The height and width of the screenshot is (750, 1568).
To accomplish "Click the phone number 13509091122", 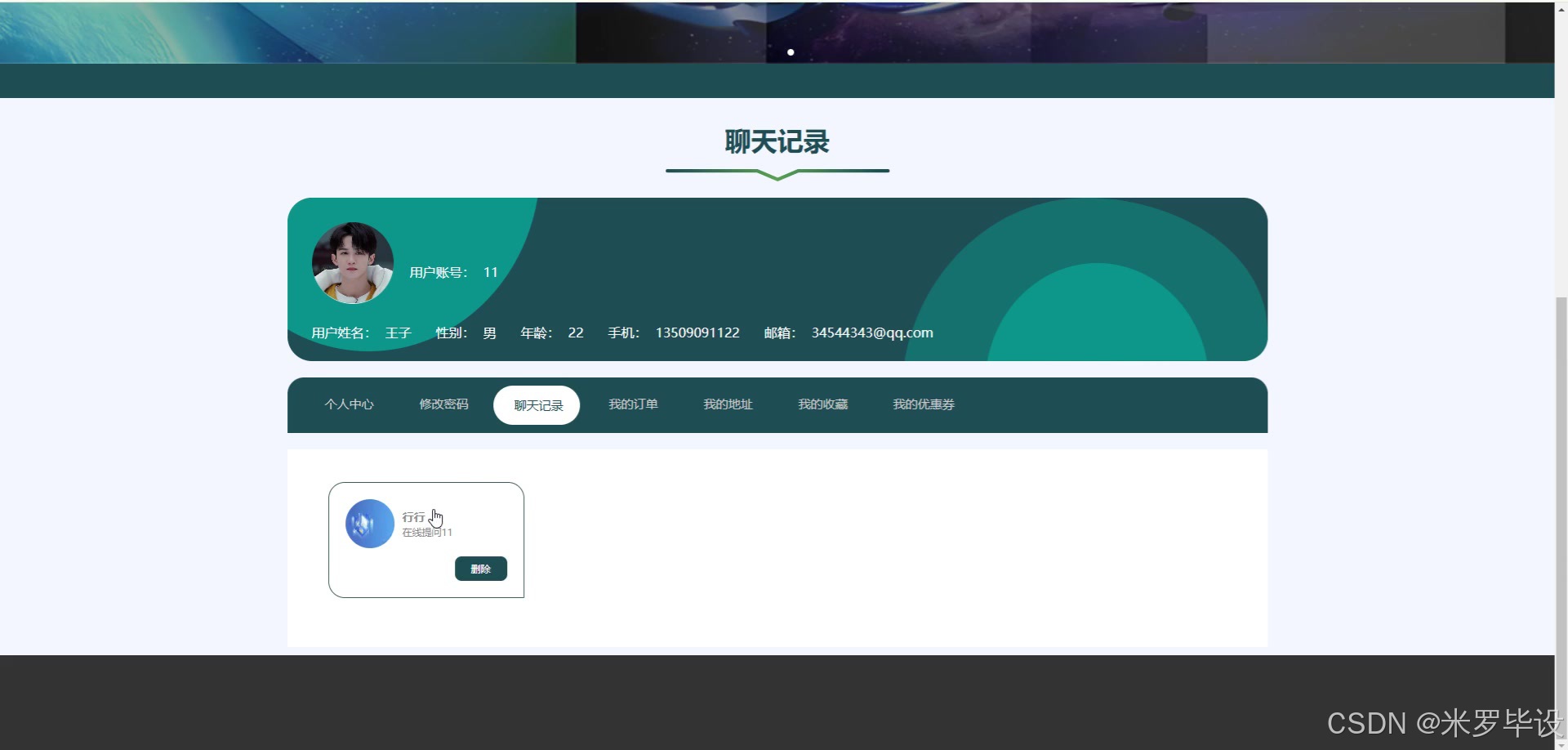I will pyautogui.click(x=697, y=333).
